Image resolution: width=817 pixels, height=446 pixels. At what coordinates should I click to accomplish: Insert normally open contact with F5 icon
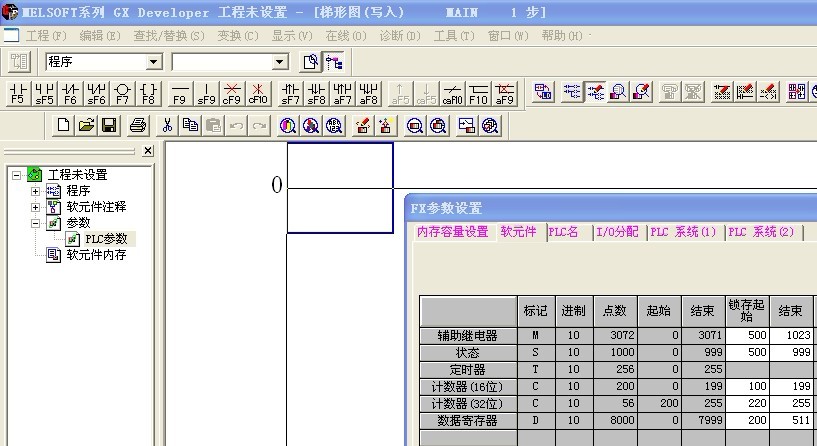[18, 93]
